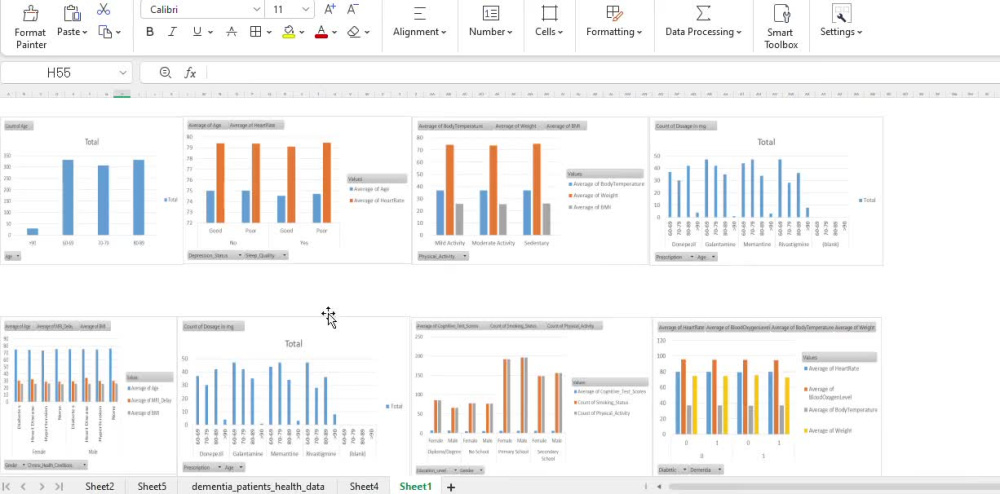Open Depression_Status chart filter
1000x494 pixels.
pyautogui.click(x=216, y=255)
